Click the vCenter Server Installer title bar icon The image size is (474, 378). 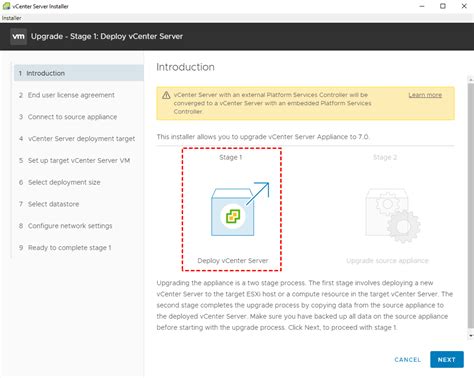click(x=6, y=6)
